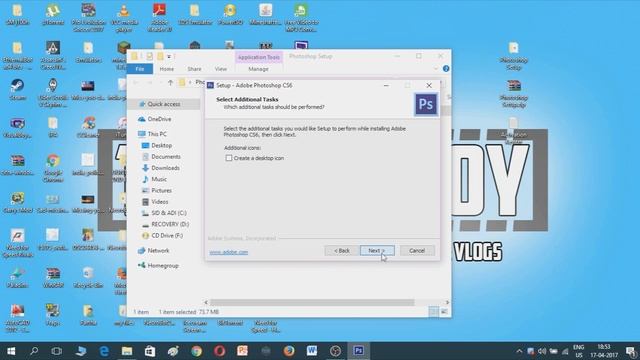Launch Word from taskbar
Viewport: 640px width, 360px height.
click(312, 351)
